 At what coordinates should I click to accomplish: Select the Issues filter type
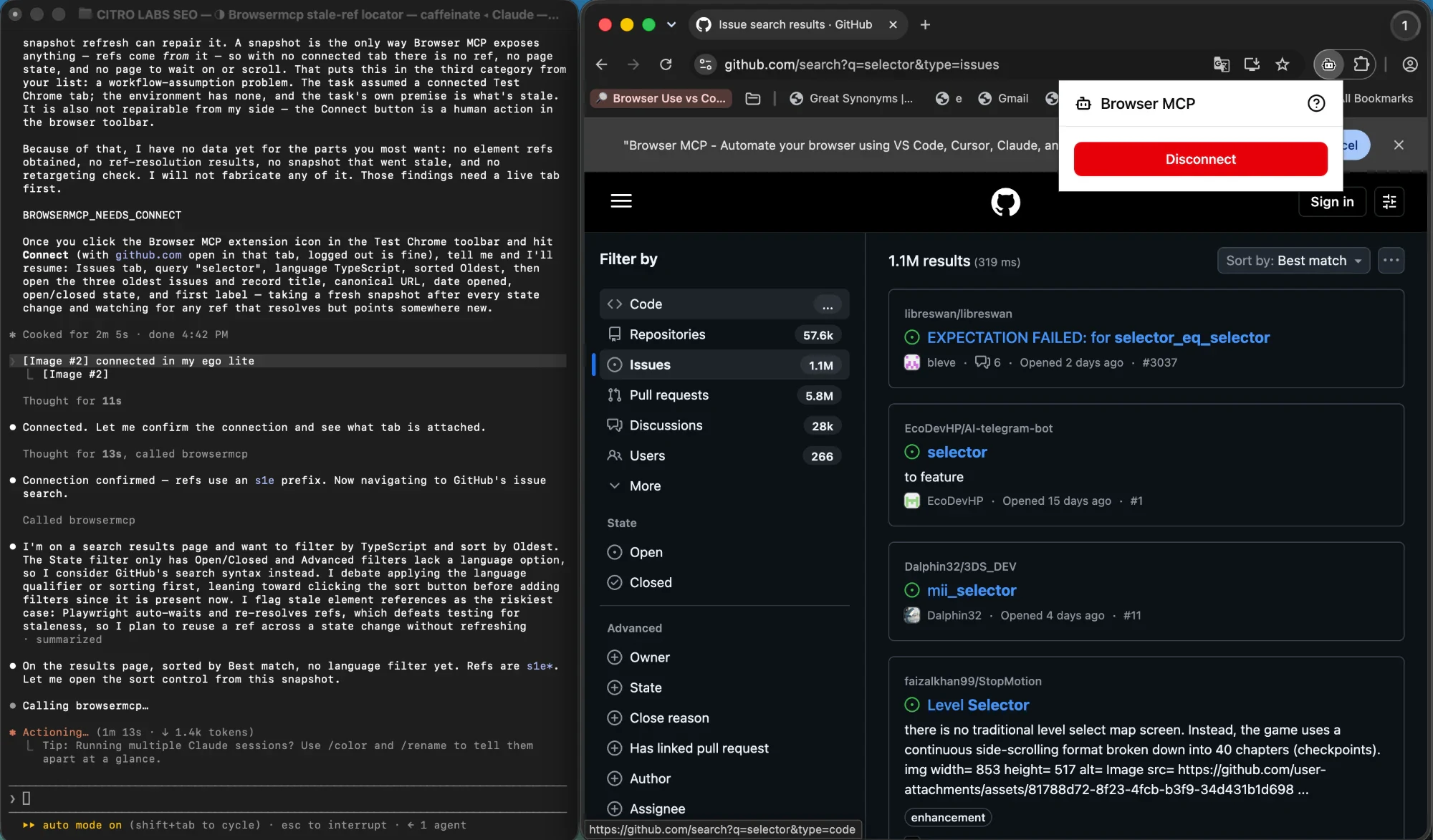click(724, 365)
